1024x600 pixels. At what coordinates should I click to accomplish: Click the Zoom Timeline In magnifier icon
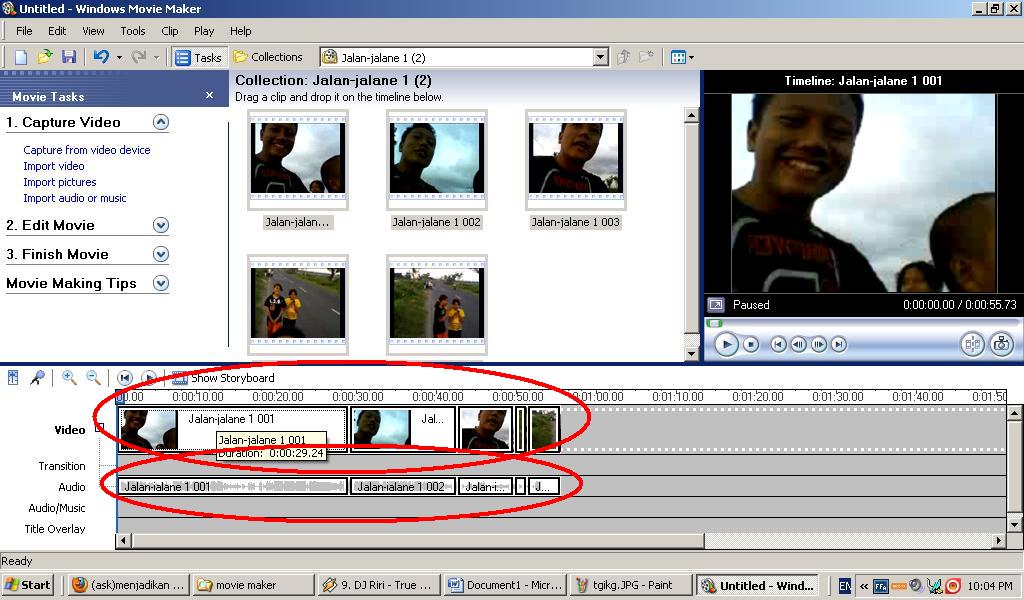point(68,377)
